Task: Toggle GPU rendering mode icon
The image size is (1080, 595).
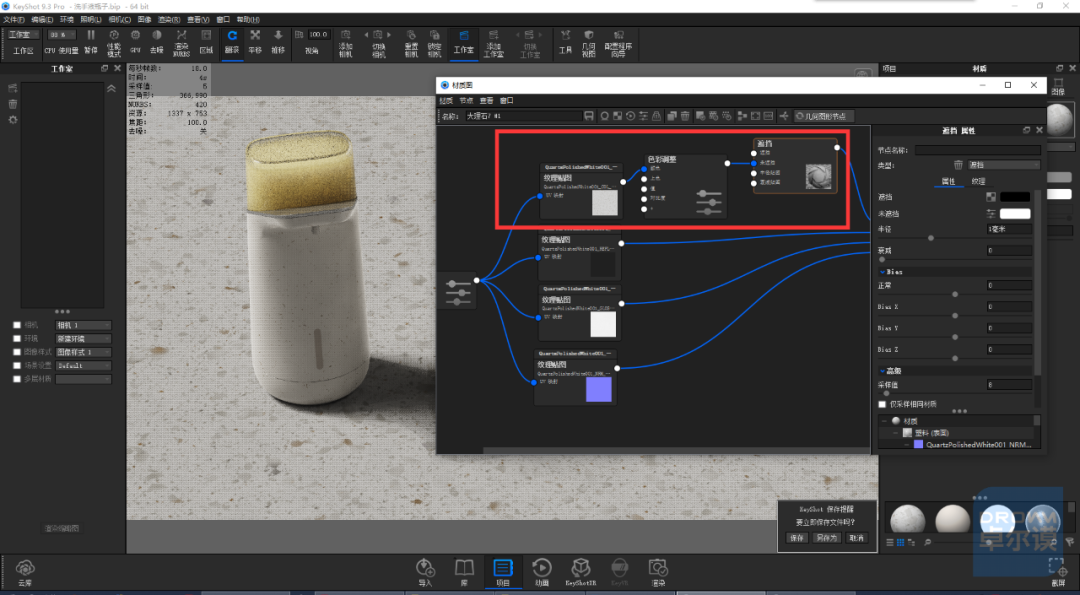Action: (136, 35)
